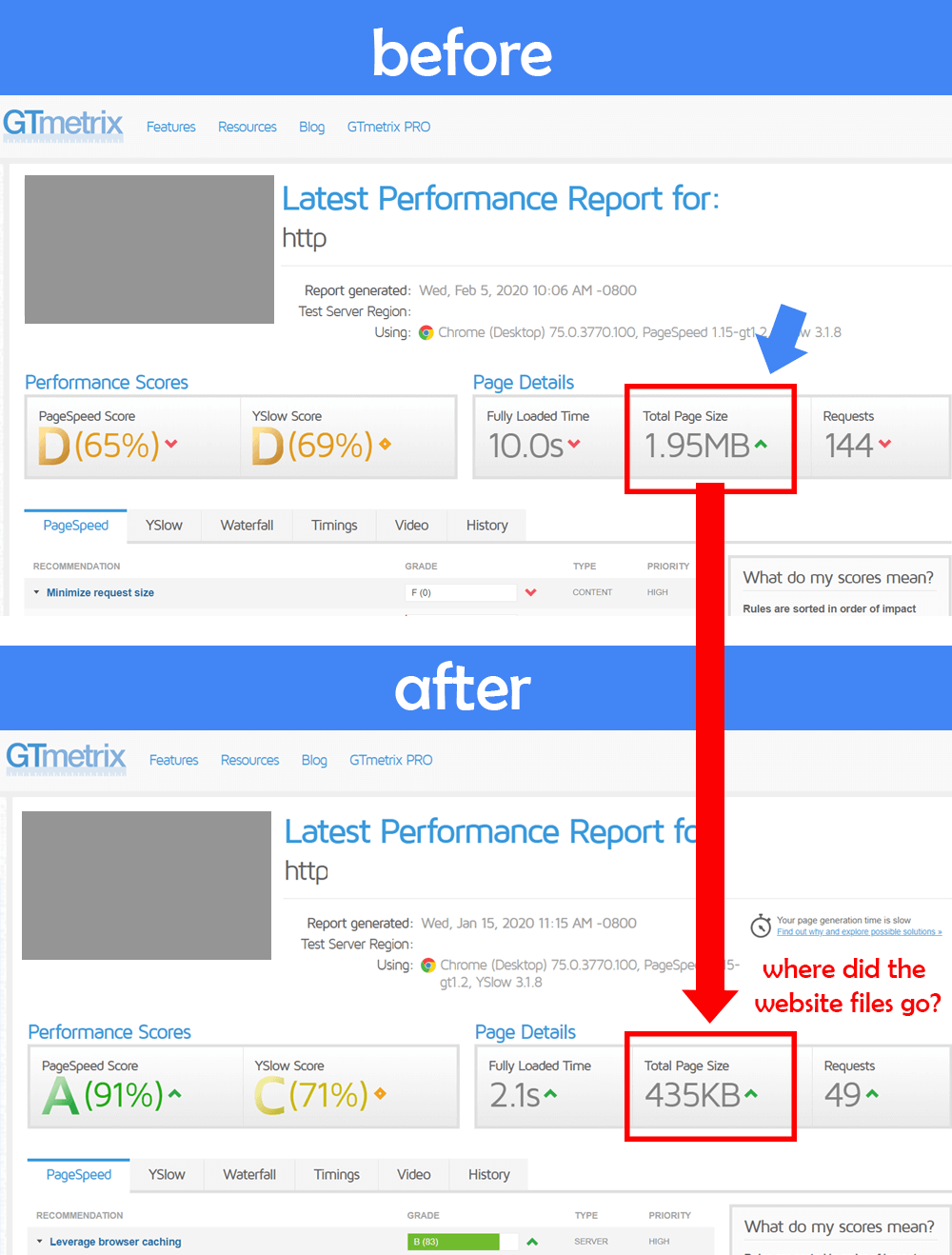Switch to the History tab in the after report
Image resolution: width=952 pixels, height=1255 pixels.
pyautogui.click(x=488, y=1175)
